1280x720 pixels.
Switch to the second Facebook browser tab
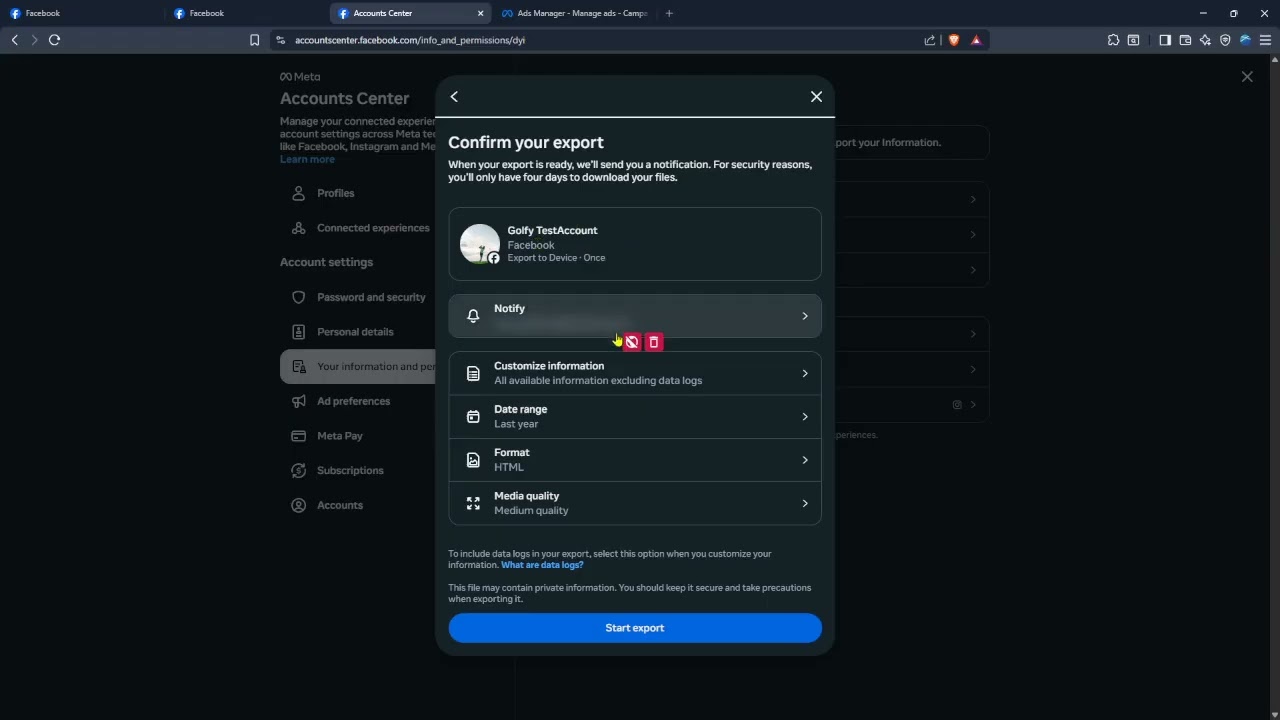[x=245, y=13]
